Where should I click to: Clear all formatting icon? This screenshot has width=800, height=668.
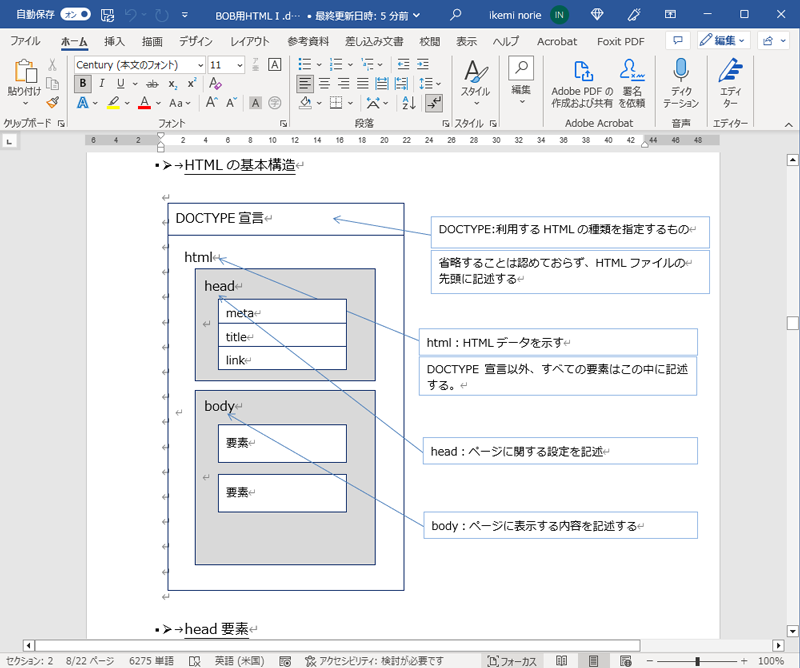pos(215,84)
